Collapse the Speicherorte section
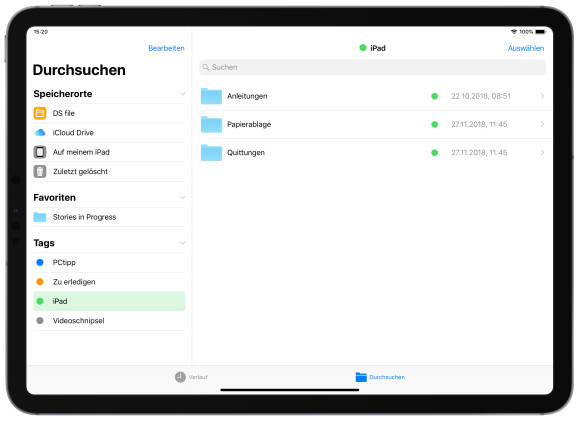Viewport: 580px width, 421px height. [182, 94]
